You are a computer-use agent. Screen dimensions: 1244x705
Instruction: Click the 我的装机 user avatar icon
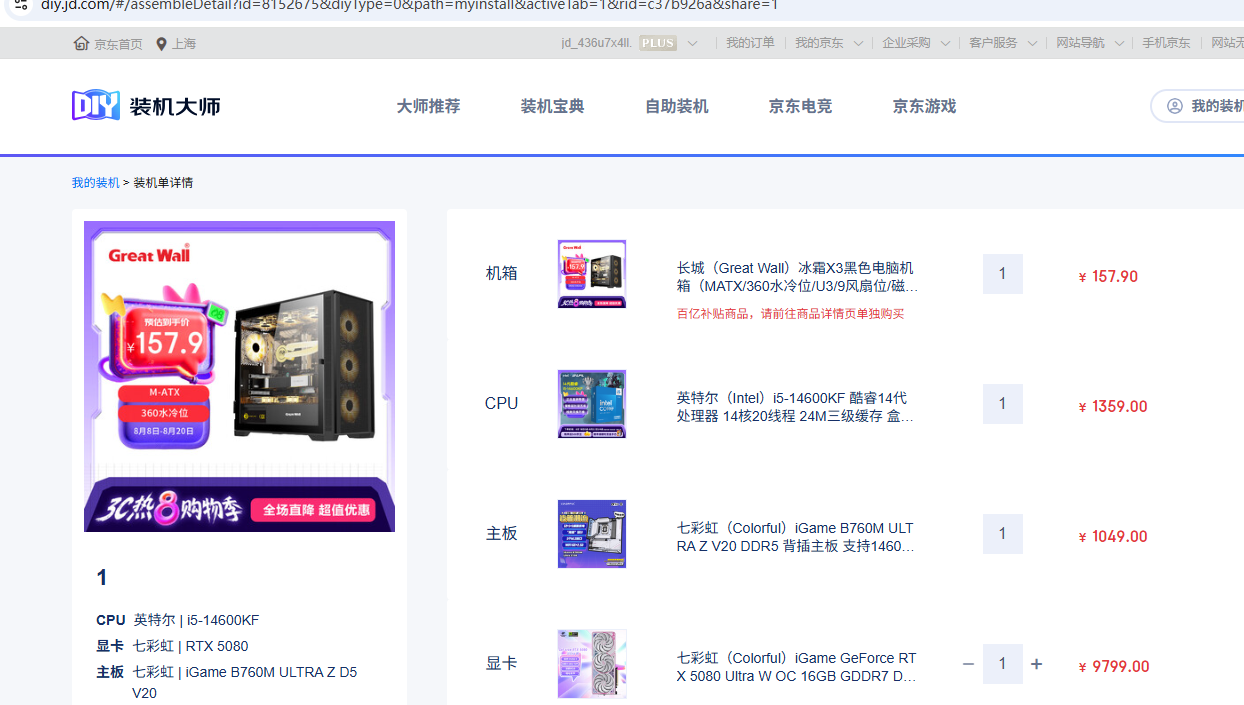pos(1175,106)
